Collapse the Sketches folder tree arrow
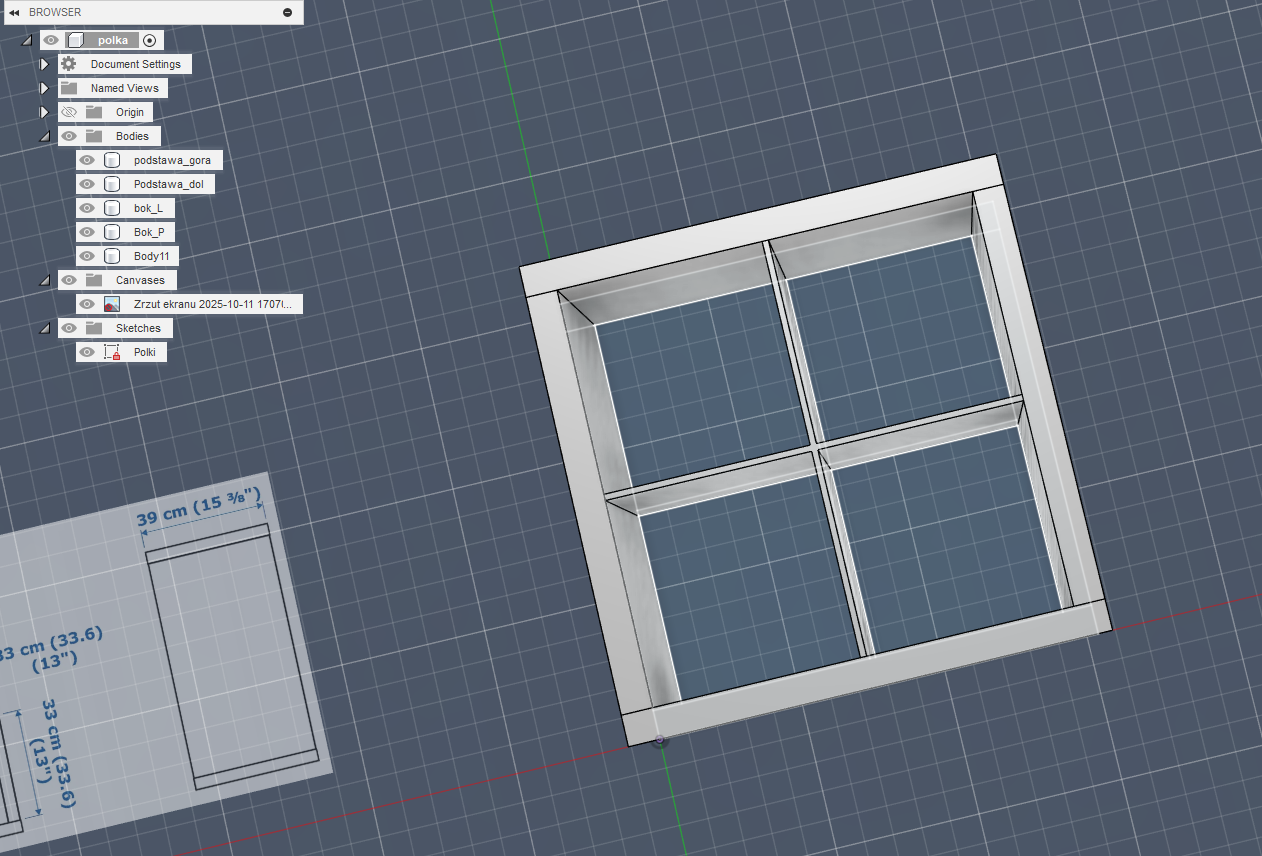Viewport: 1262px width, 856px height. pyautogui.click(x=44, y=328)
